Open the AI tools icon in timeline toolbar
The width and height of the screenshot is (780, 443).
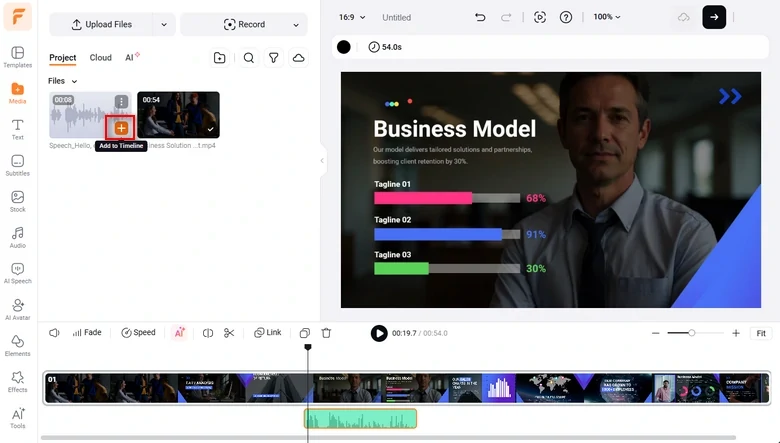click(x=179, y=333)
